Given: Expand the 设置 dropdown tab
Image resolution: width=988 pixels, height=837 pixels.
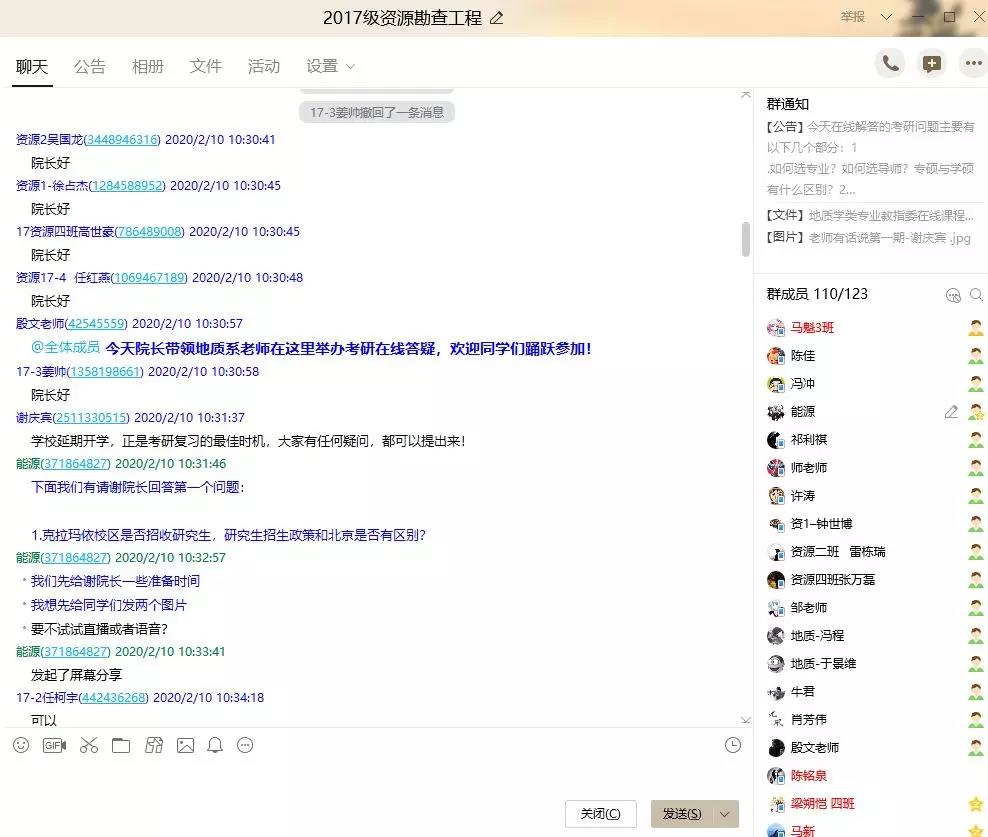Looking at the screenshot, I should tap(331, 66).
